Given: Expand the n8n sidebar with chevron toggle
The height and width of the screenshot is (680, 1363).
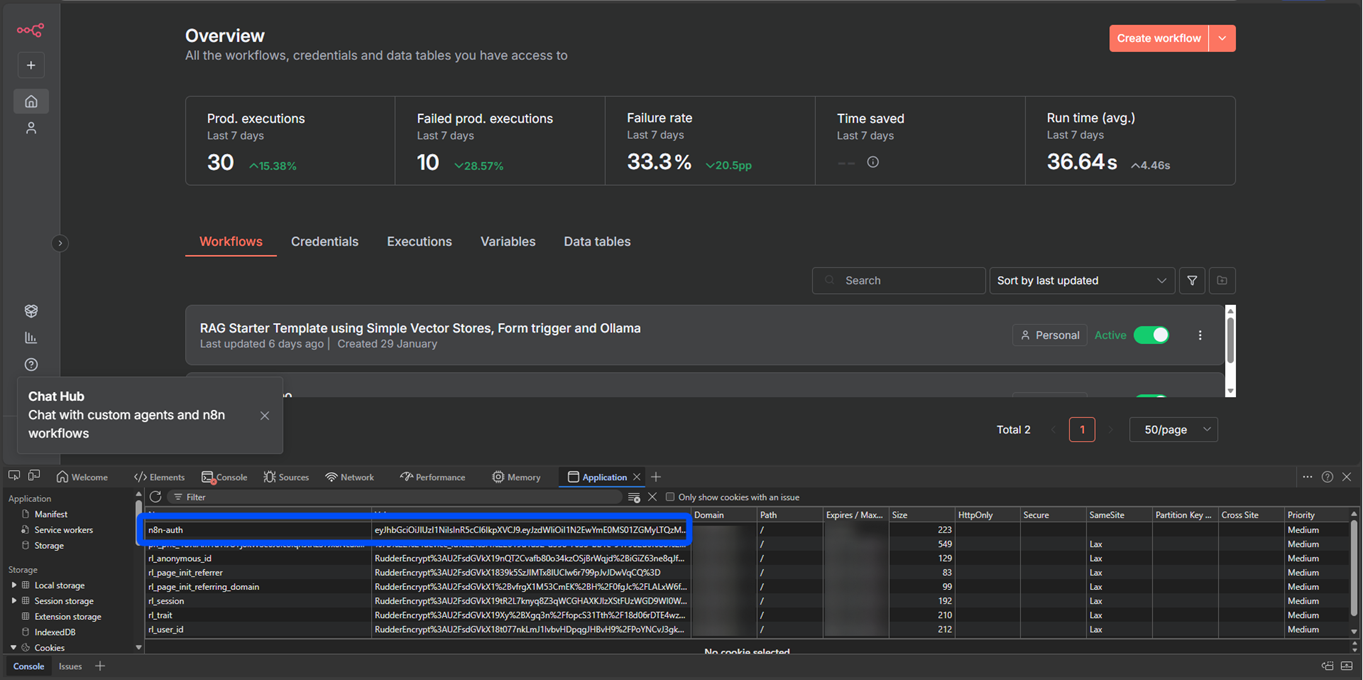Looking at the screenshot, I should (60, 243).
